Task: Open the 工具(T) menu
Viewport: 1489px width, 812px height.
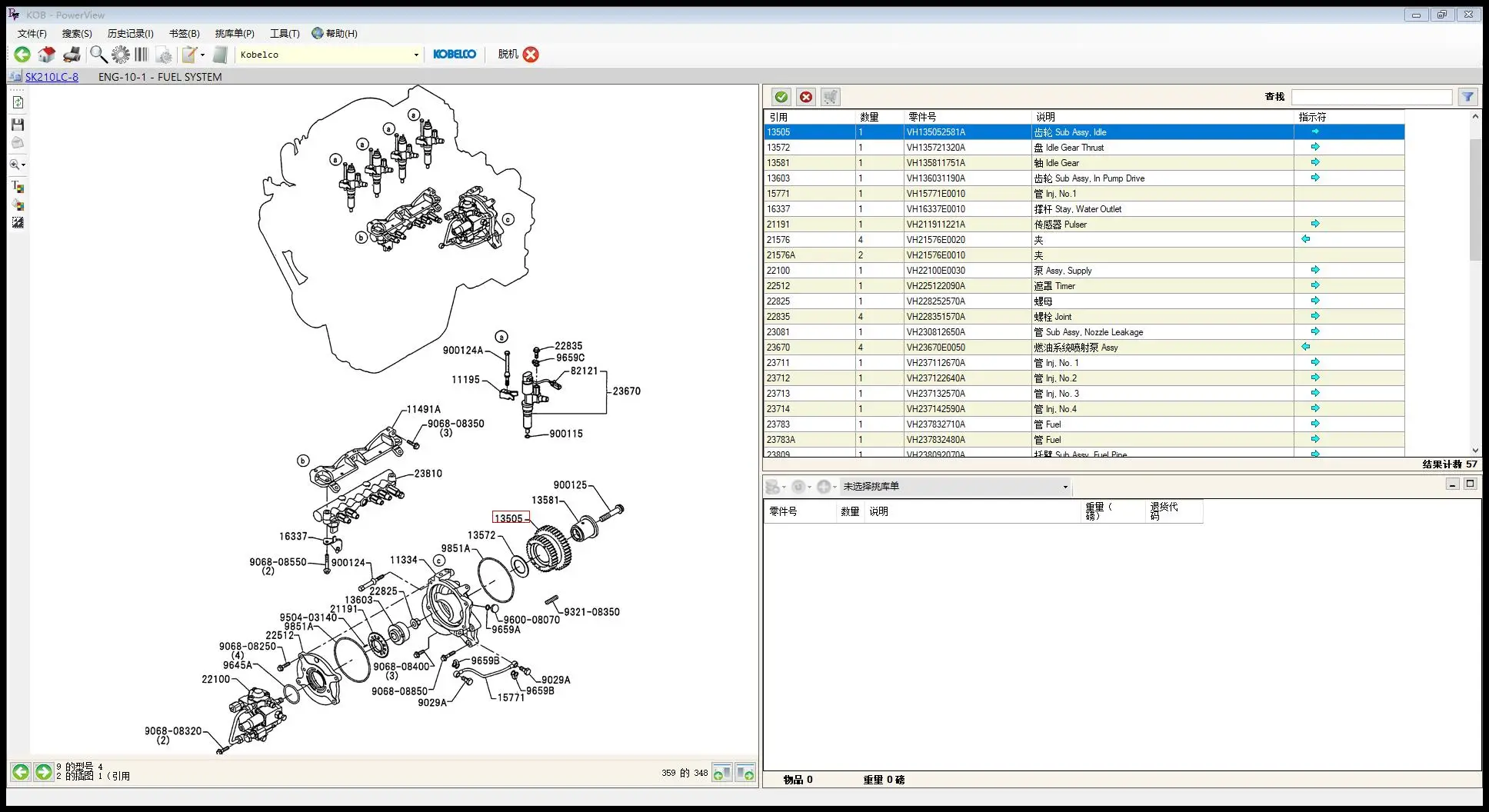Action: [x=285, y=34]
